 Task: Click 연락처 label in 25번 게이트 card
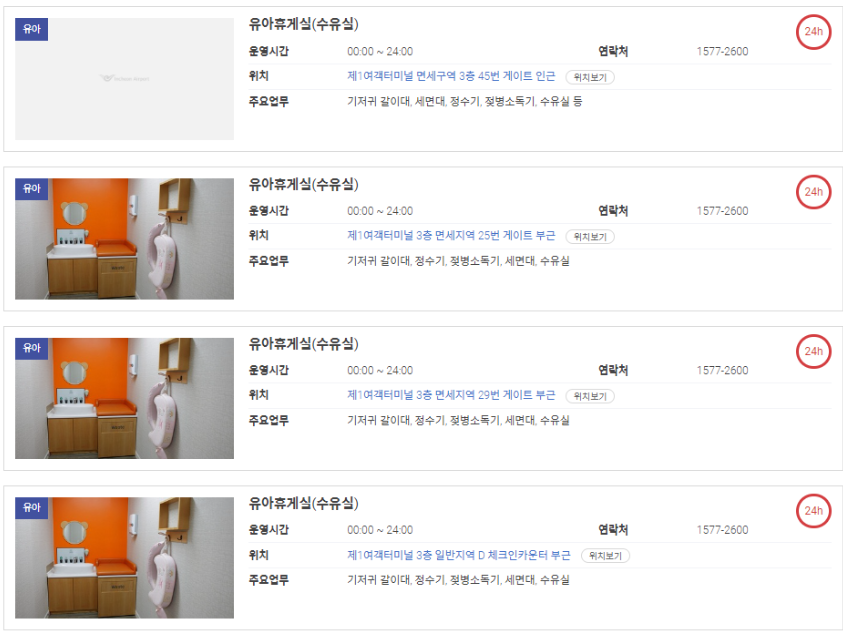[x=613, y=211]
